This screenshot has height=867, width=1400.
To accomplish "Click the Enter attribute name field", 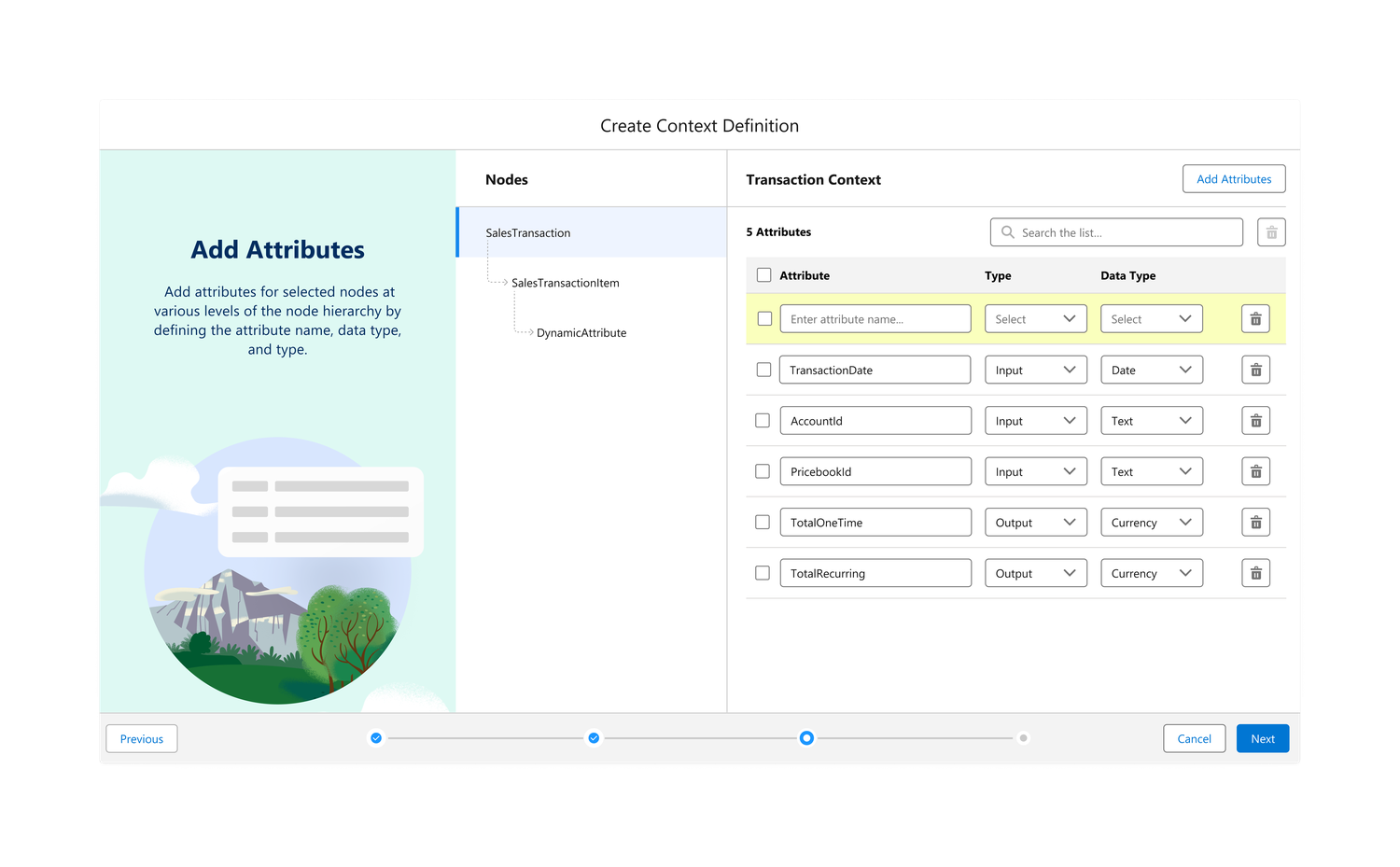I will pyautogui.click(x=875, y=319).
